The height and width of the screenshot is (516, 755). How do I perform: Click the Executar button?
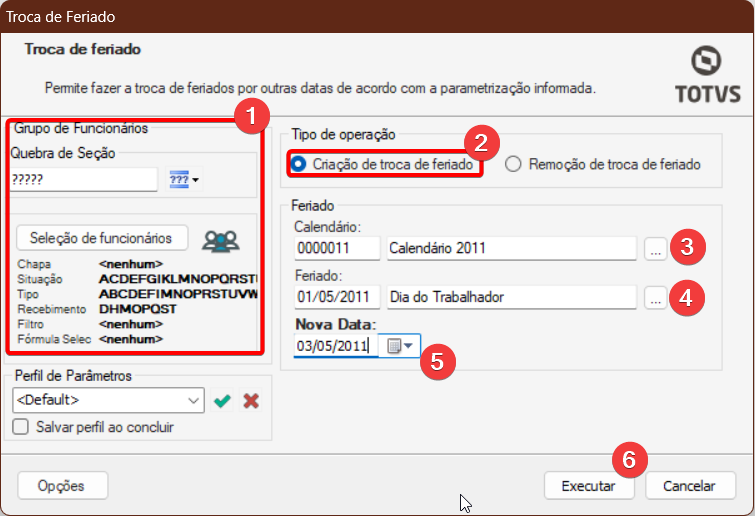tap(589, 486)
